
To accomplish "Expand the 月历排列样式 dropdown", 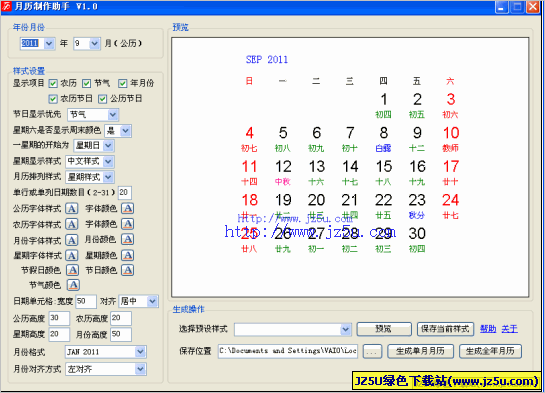I will 108,177.
